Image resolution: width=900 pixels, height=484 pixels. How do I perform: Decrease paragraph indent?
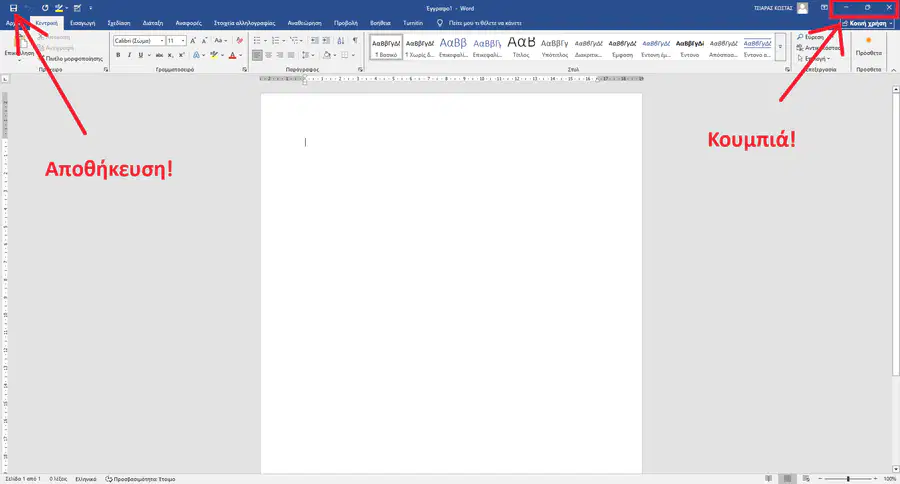coord(314,41)
